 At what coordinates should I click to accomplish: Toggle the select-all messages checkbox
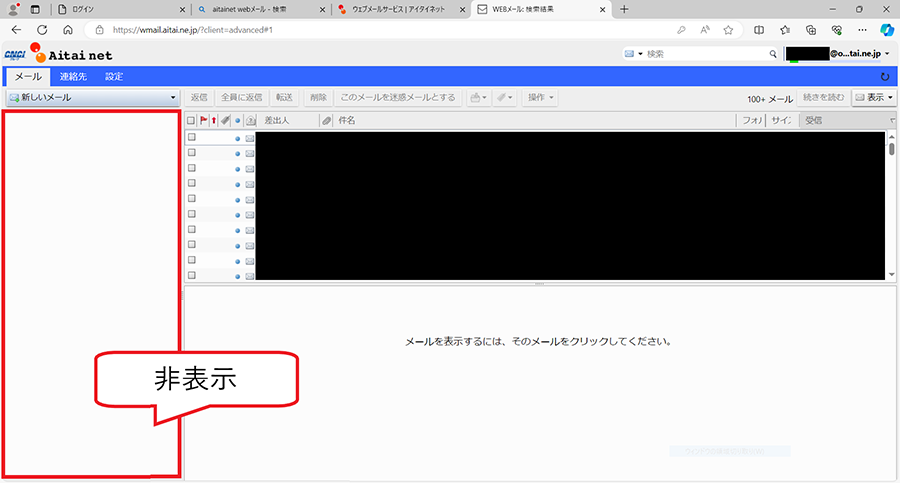[x=191, y=121]
